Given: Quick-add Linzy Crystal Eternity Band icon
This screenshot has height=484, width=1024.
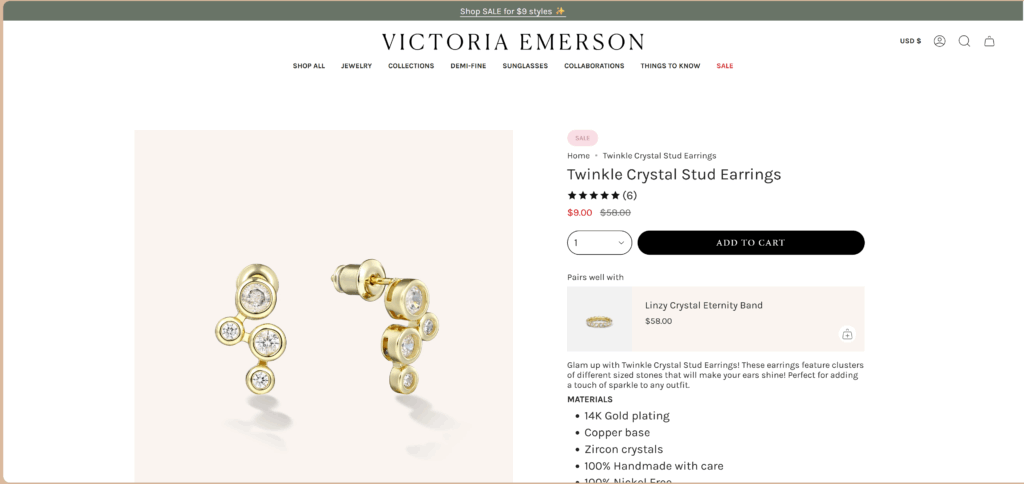Looking at the screenshot, I should [847, 334].
